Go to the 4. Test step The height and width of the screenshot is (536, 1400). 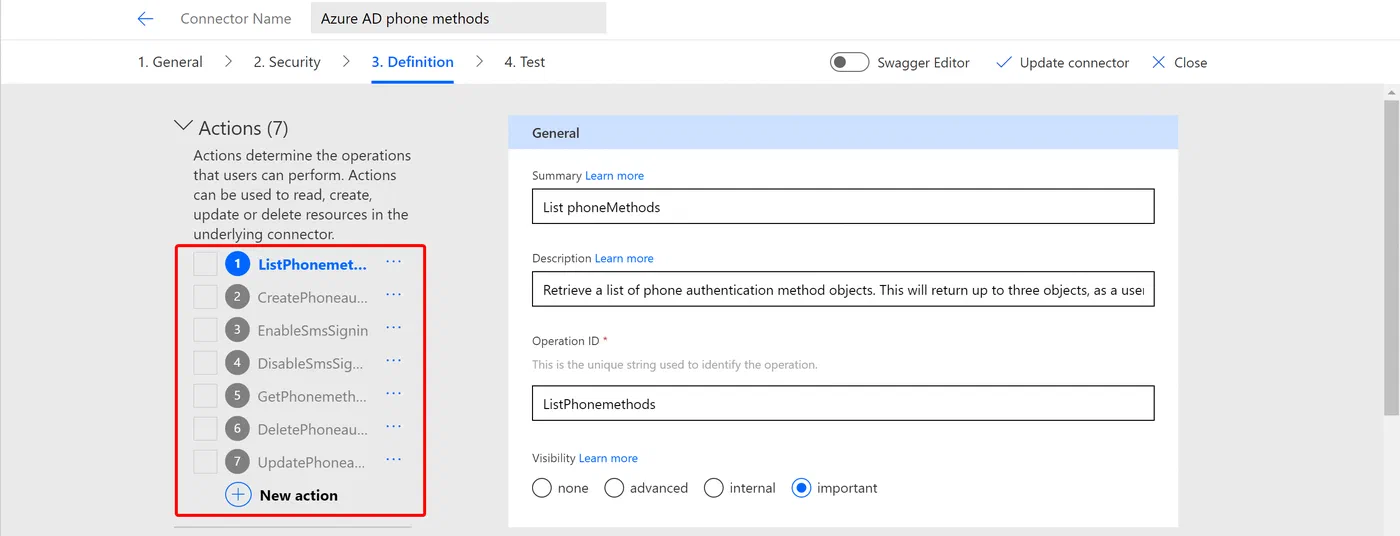(x=524, y=62)
